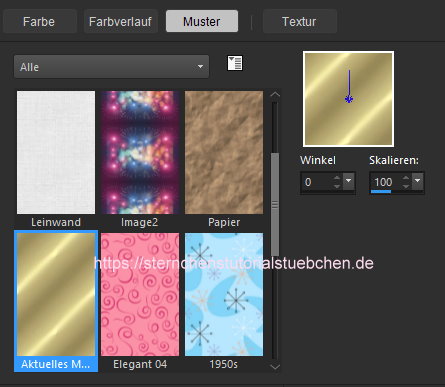
Task: Select the Muster tab
Action: coord(202,21)
